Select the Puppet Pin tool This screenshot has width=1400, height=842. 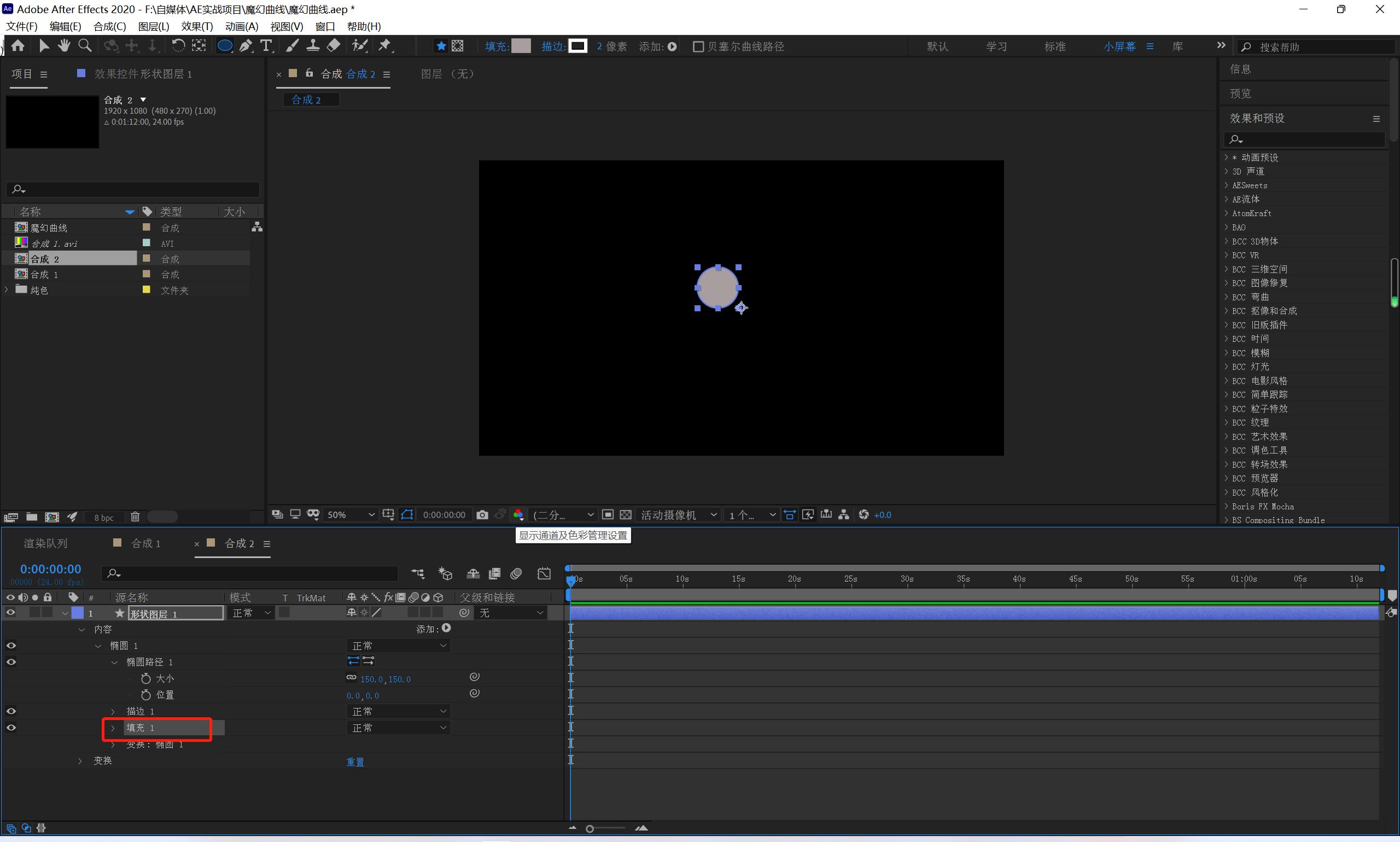(385, 46)
